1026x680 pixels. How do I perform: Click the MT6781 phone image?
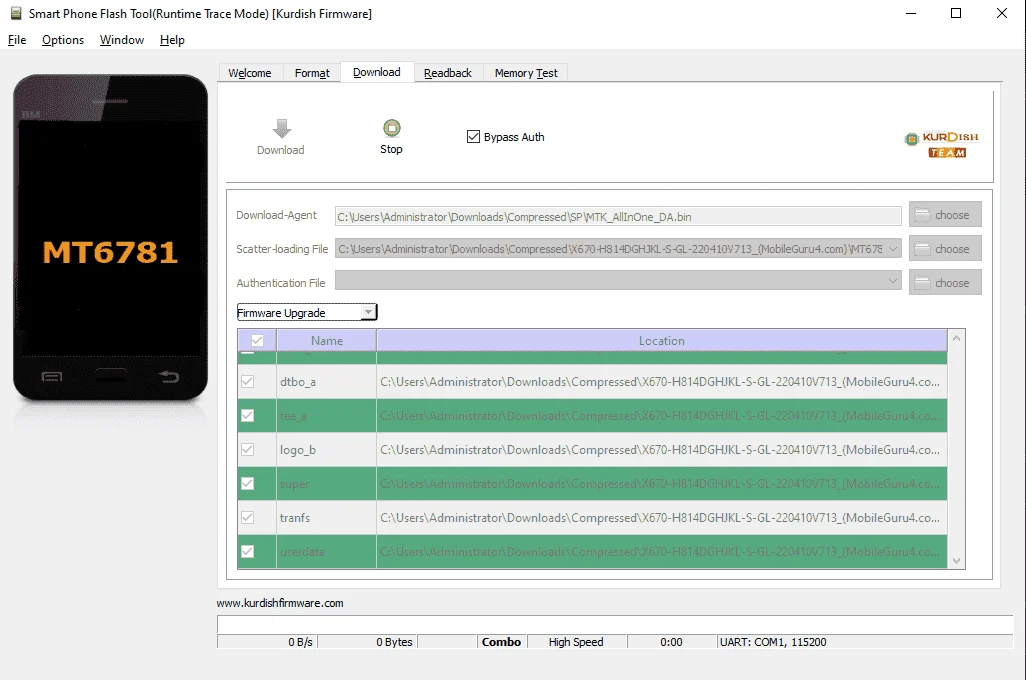point(111,238)
